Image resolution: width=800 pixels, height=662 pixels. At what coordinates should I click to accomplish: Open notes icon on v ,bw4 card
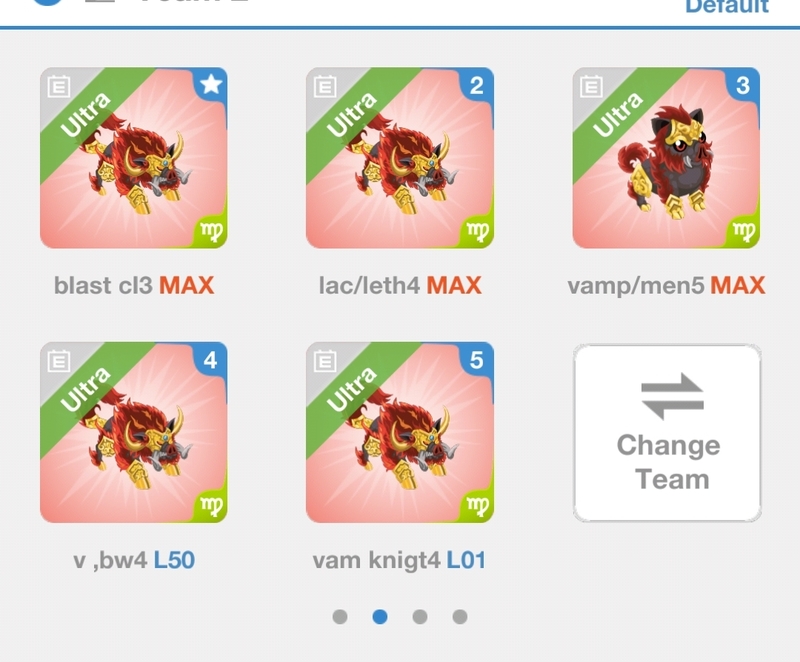pos(59,361)
